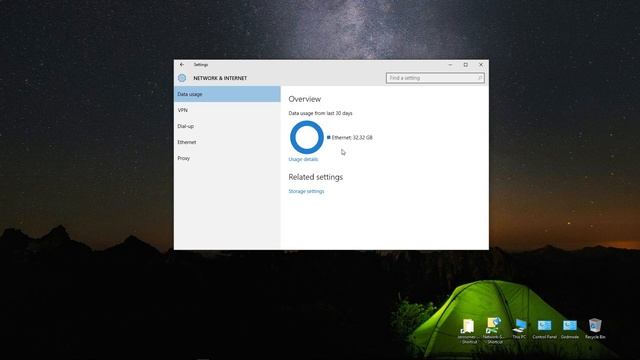Click the data usage donut chart

pyautogui.click(x=307, y=137)
